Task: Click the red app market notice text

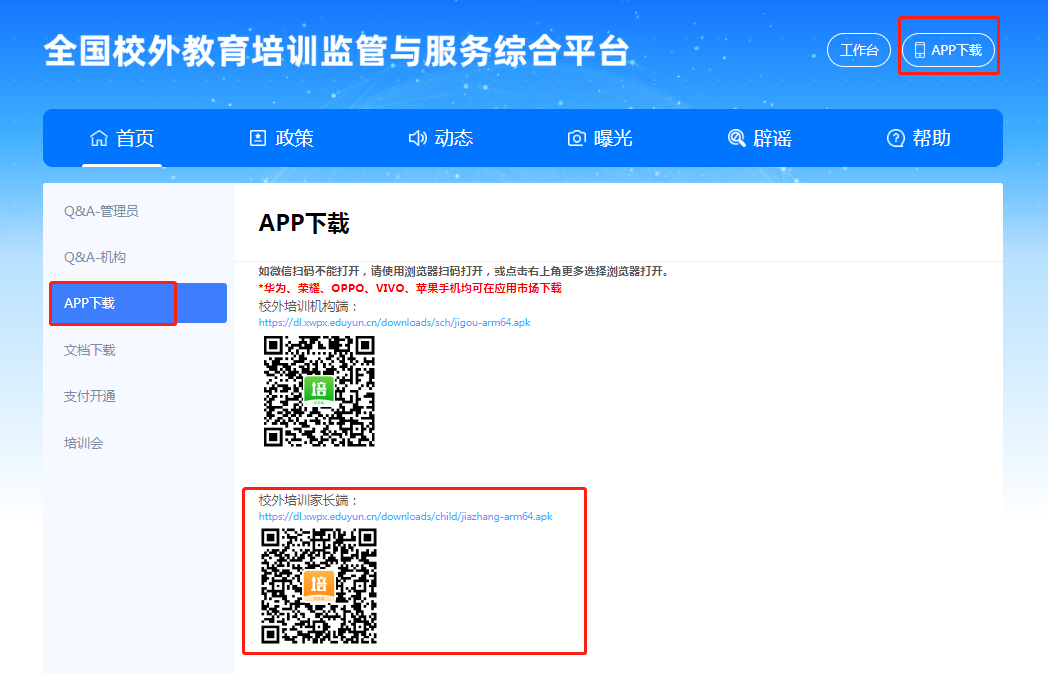Action: point(410,288)
